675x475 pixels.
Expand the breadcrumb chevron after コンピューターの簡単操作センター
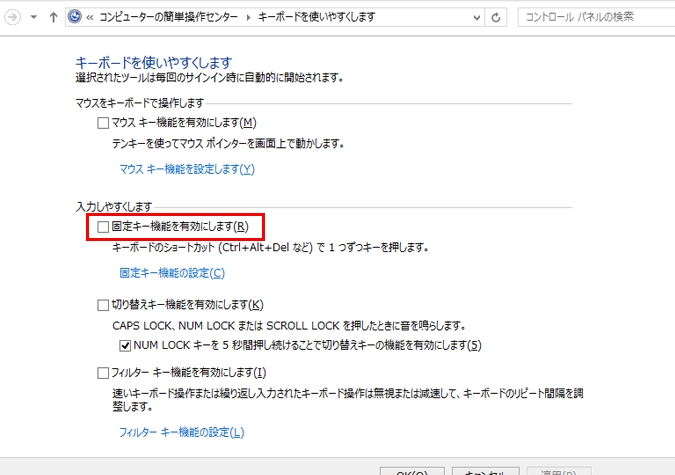click(x=248, y=18)
